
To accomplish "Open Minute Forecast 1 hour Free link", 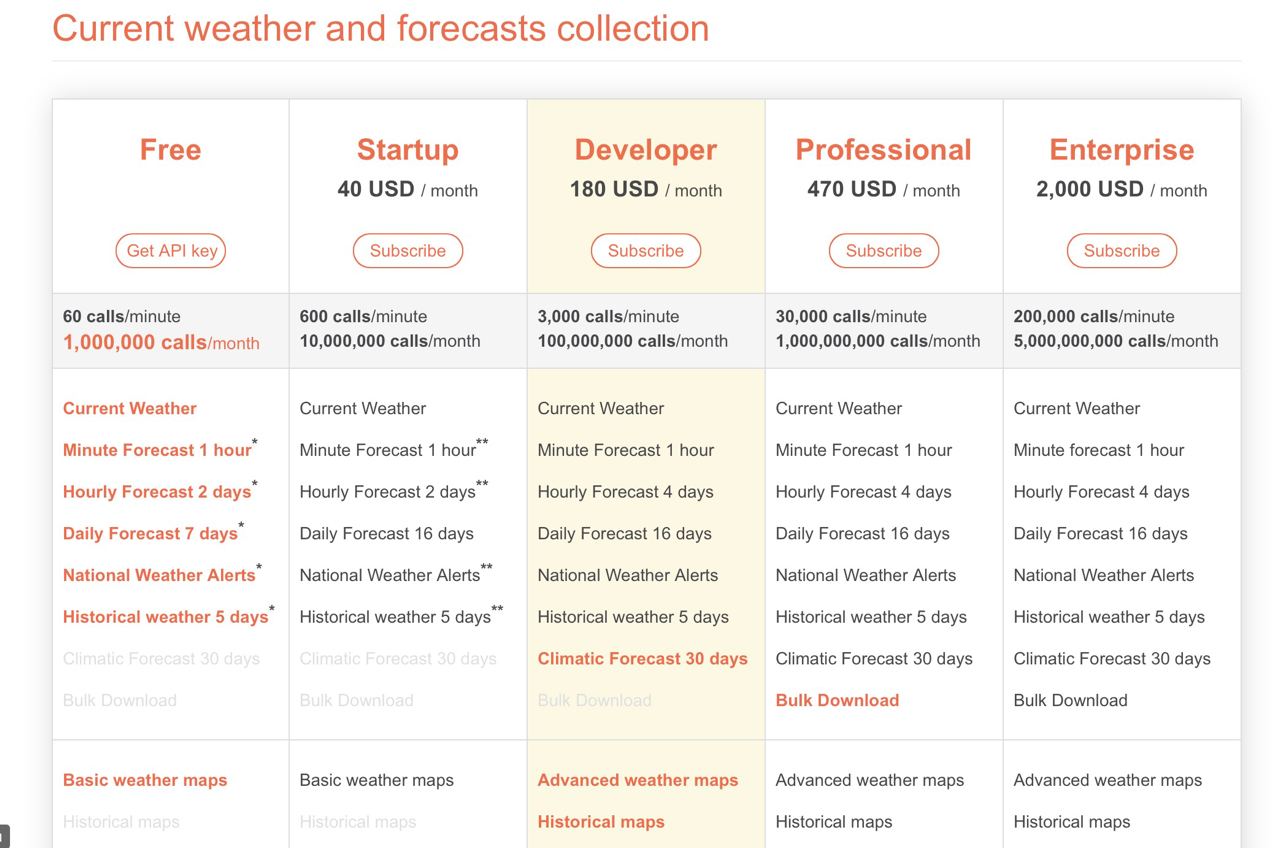I will pos(157,450).
